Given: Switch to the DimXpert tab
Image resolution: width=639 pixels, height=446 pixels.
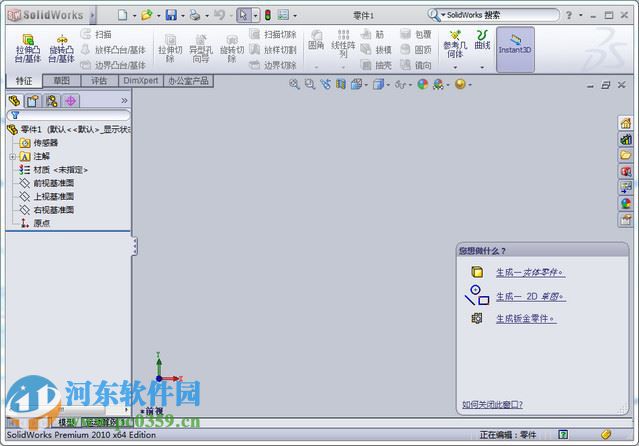Looking at the screenshot, I should coord(141,81).
